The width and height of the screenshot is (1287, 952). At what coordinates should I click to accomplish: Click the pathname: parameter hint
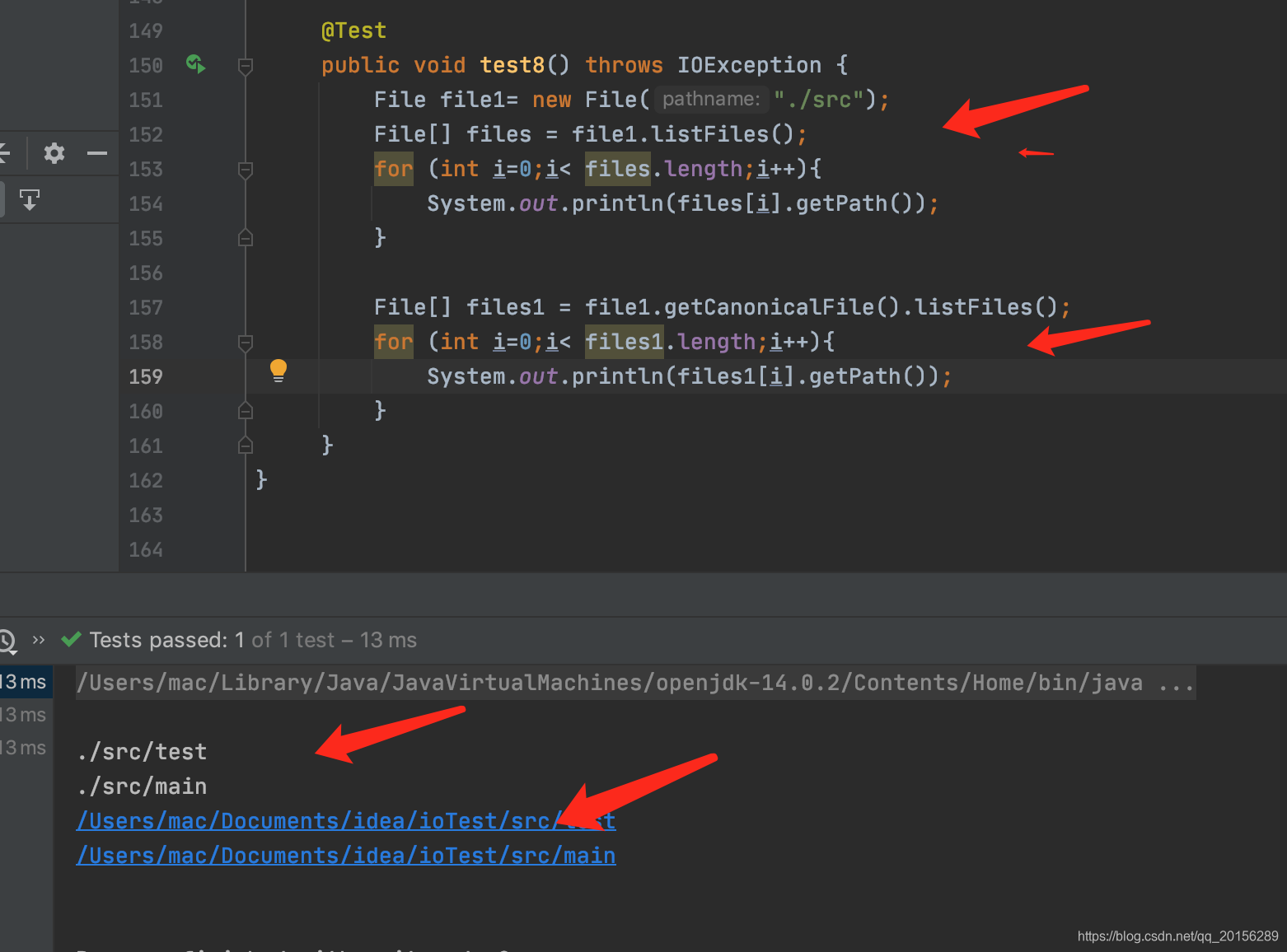pyautogui.click(x=711, y=99)
